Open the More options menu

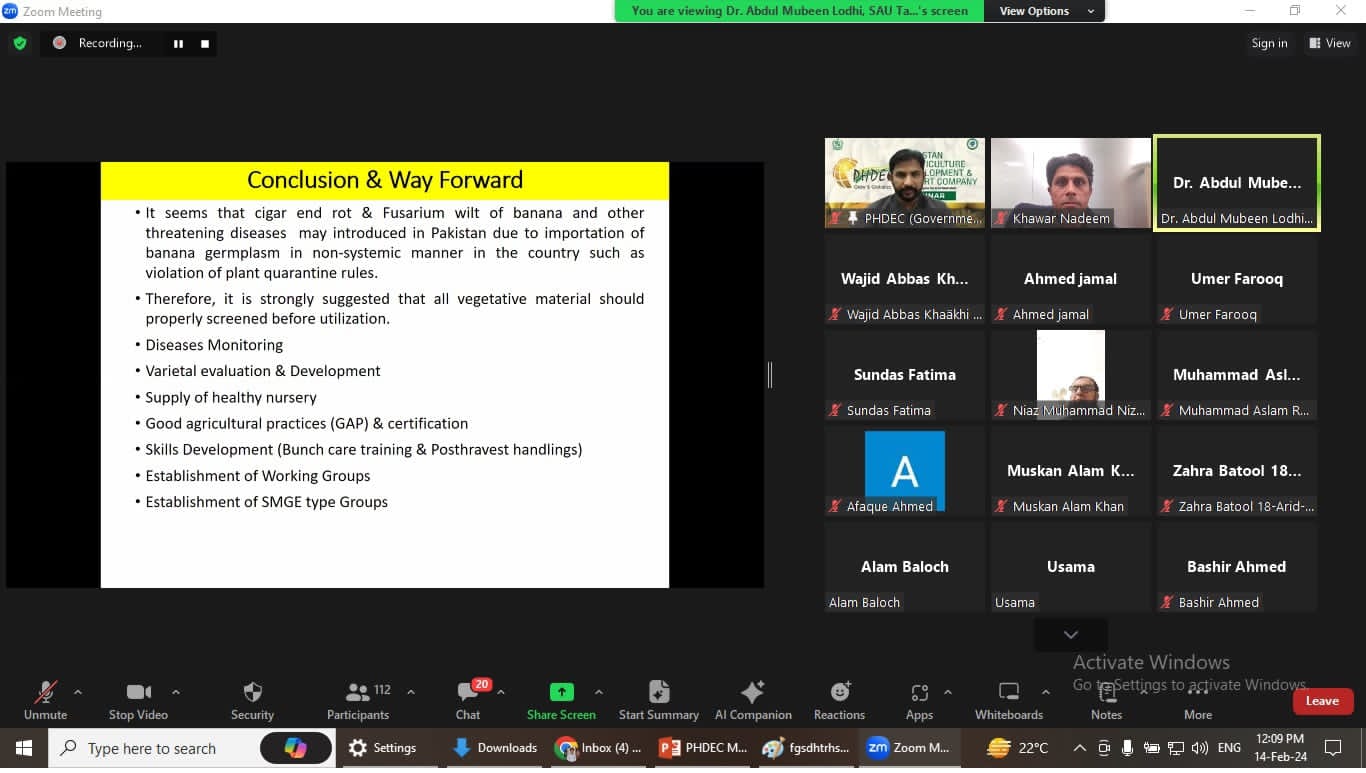[1197, 693]
